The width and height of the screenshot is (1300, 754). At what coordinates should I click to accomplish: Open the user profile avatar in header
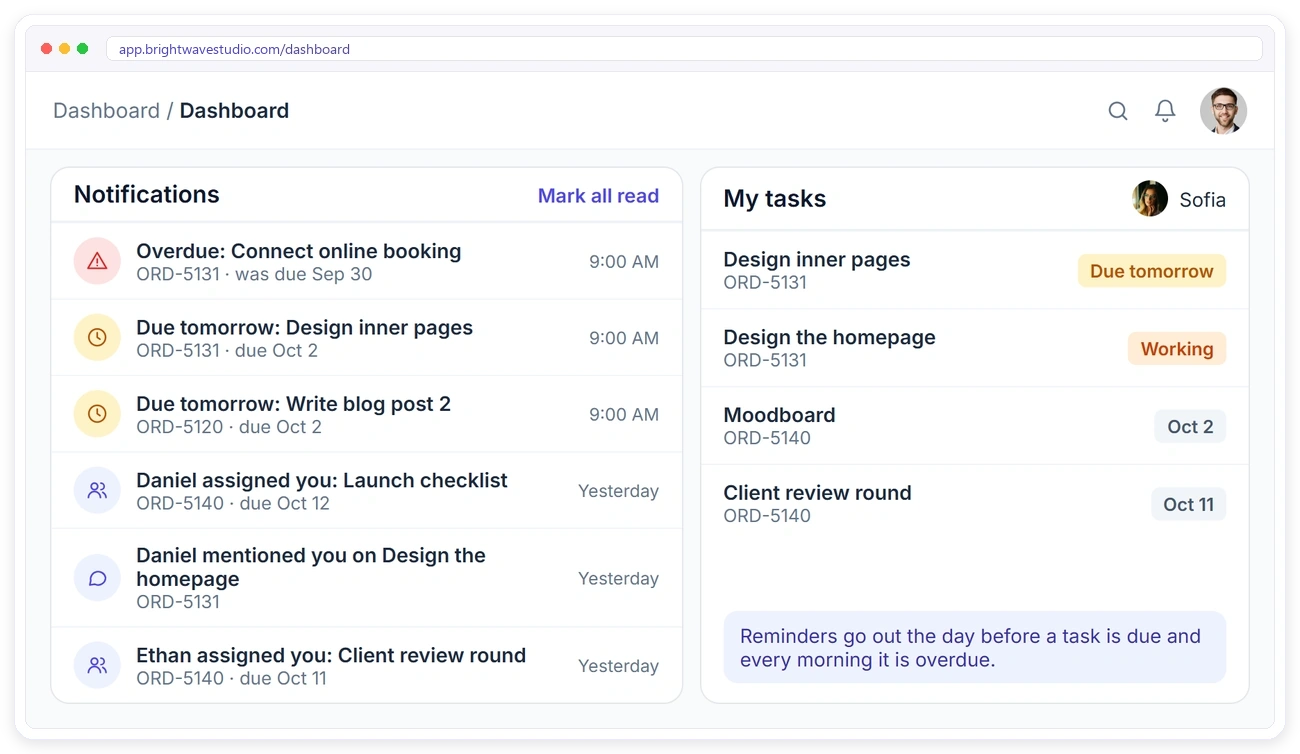(1223, 111)
